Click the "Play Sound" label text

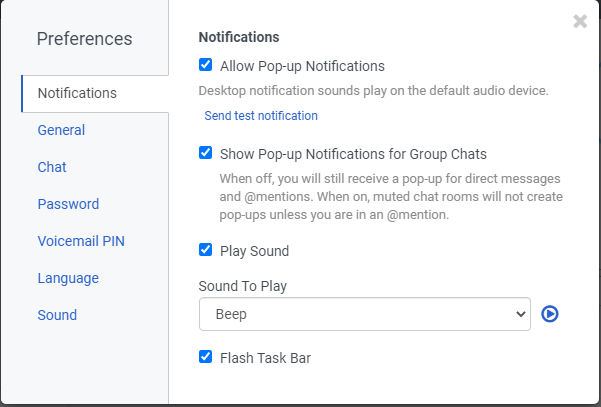[254, 251]
